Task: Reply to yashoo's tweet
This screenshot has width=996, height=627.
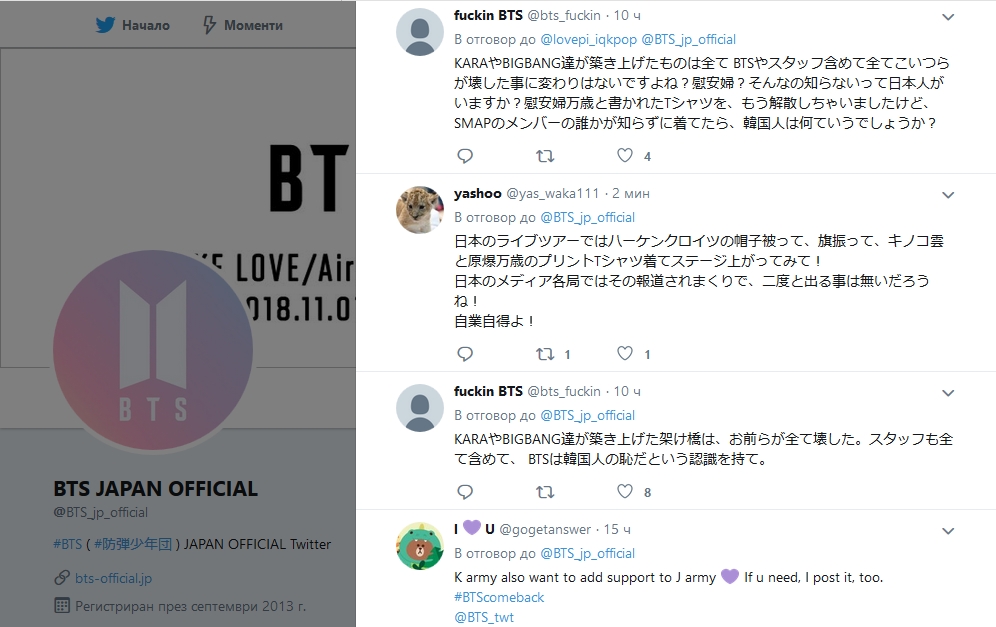Action: [465, 354]
